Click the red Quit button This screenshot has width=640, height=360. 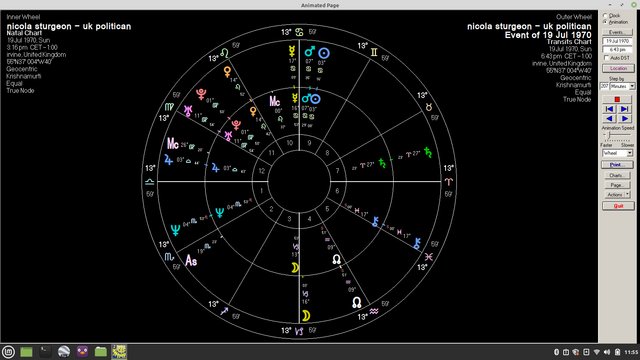pos(618,206)
